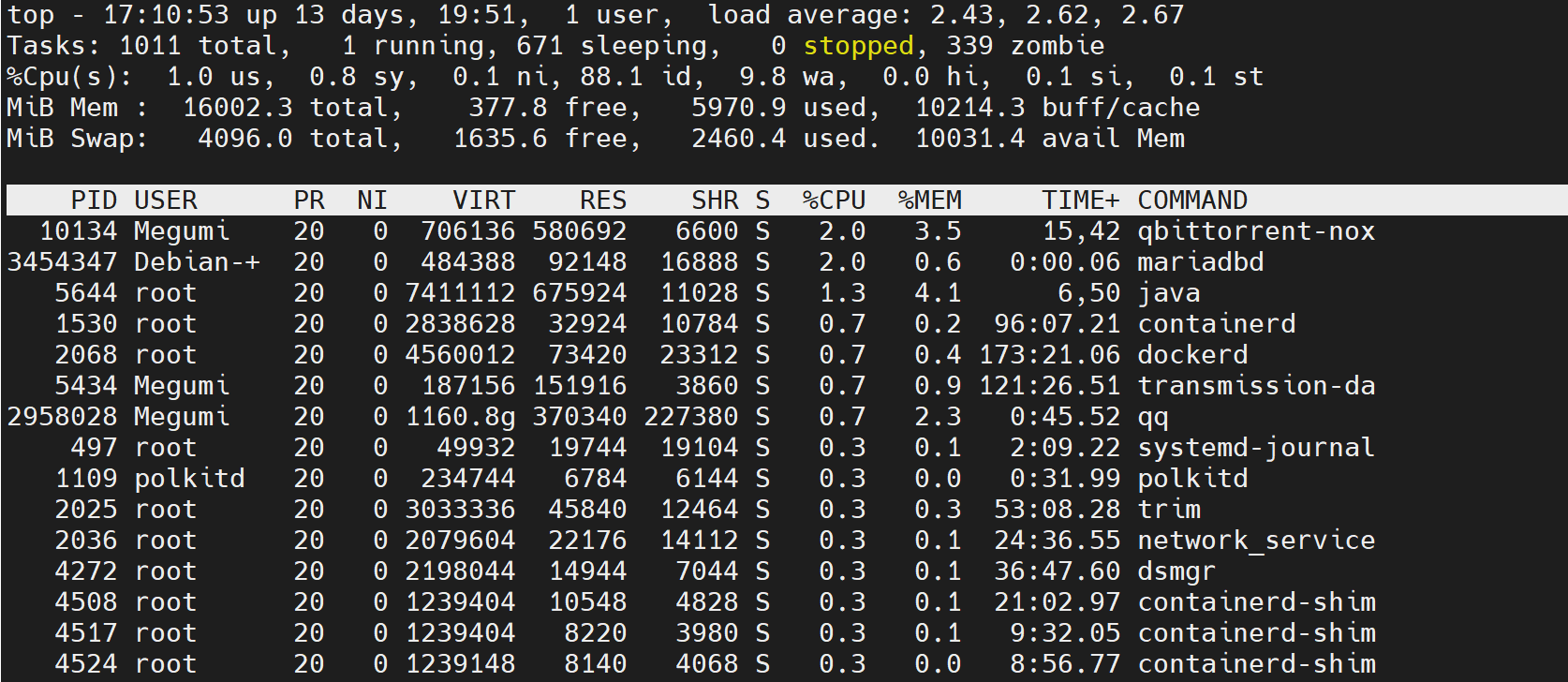The width and height of the screenshot is (1568, 682).
Task: Click the %CPU column header
Action: [835, 200]
